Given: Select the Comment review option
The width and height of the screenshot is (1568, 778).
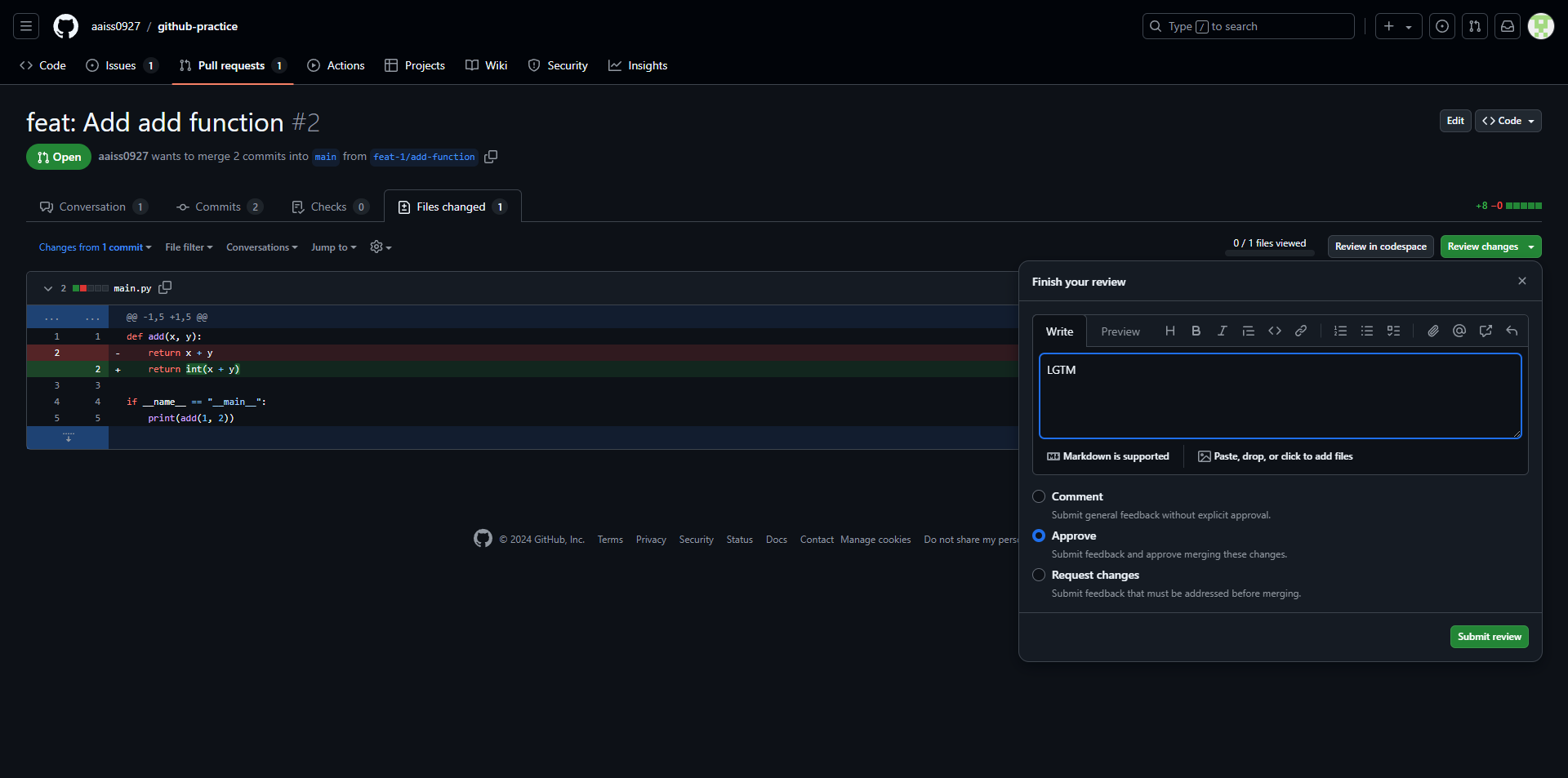Looking at the screenshot, I should click(1039, 496).
